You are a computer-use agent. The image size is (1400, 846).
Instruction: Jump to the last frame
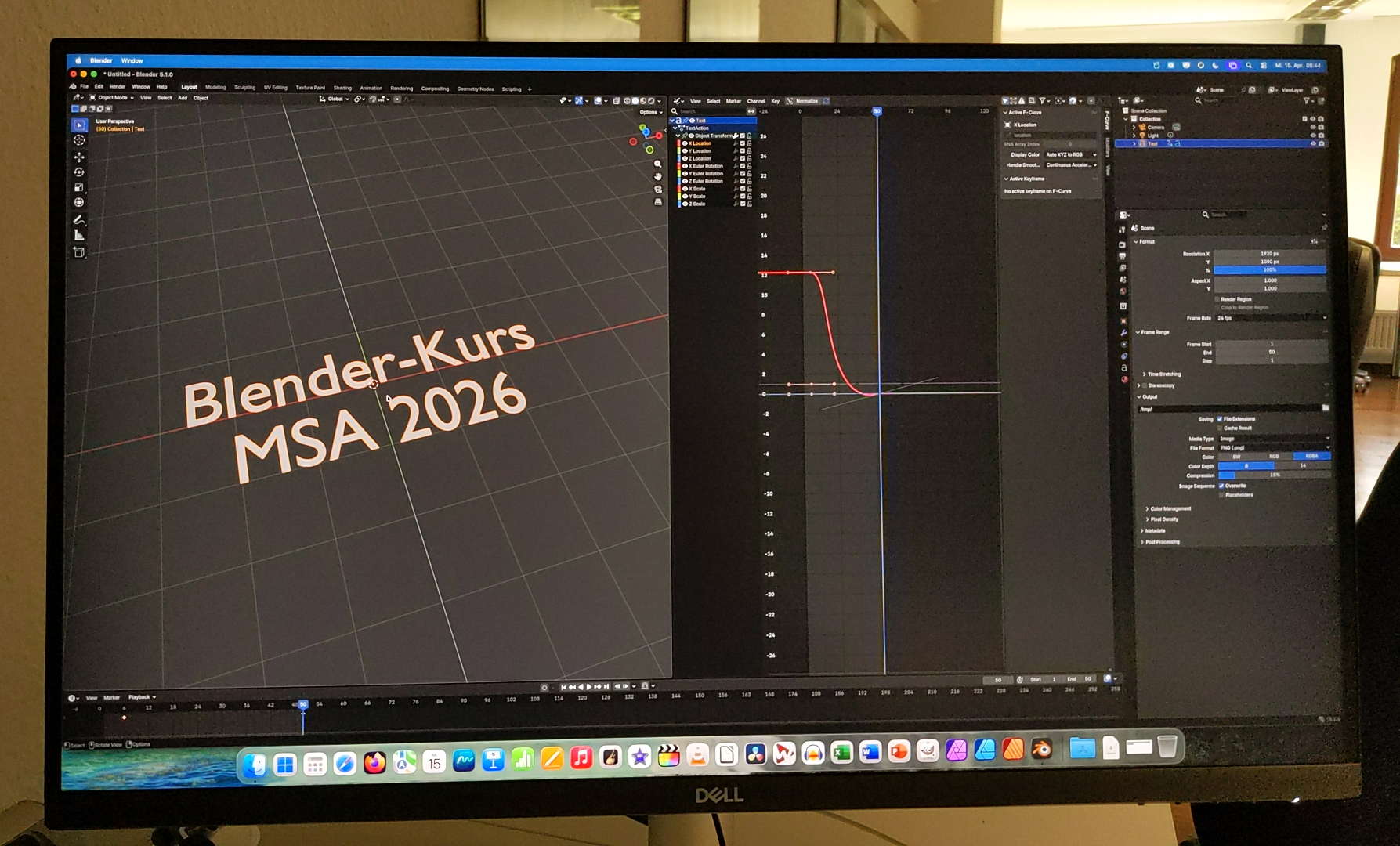pos(606,687)
